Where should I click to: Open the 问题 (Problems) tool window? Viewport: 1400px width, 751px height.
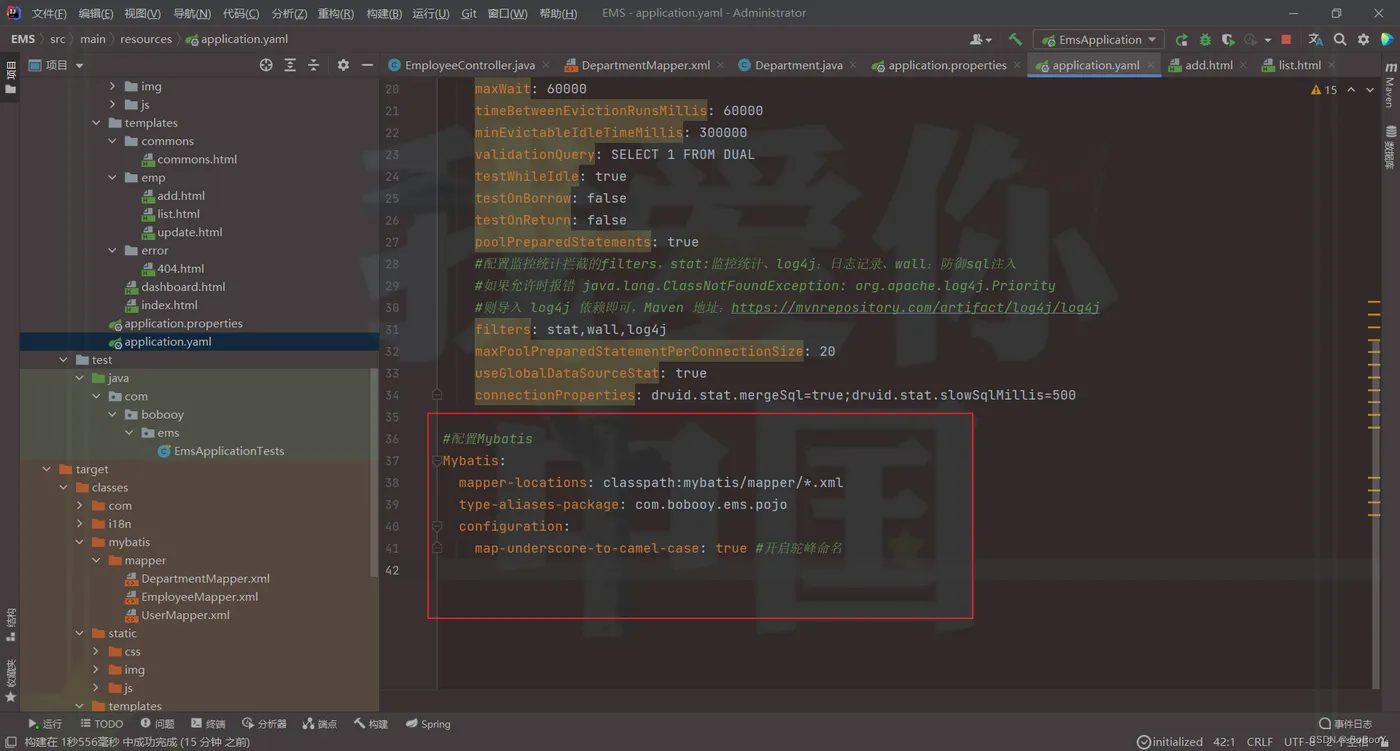(157, 724)
